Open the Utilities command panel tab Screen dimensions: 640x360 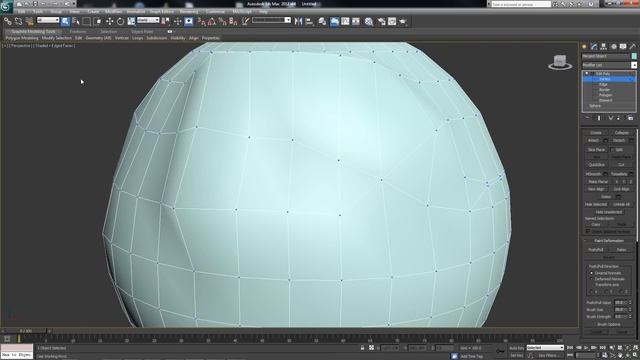[x=633, y=47]
